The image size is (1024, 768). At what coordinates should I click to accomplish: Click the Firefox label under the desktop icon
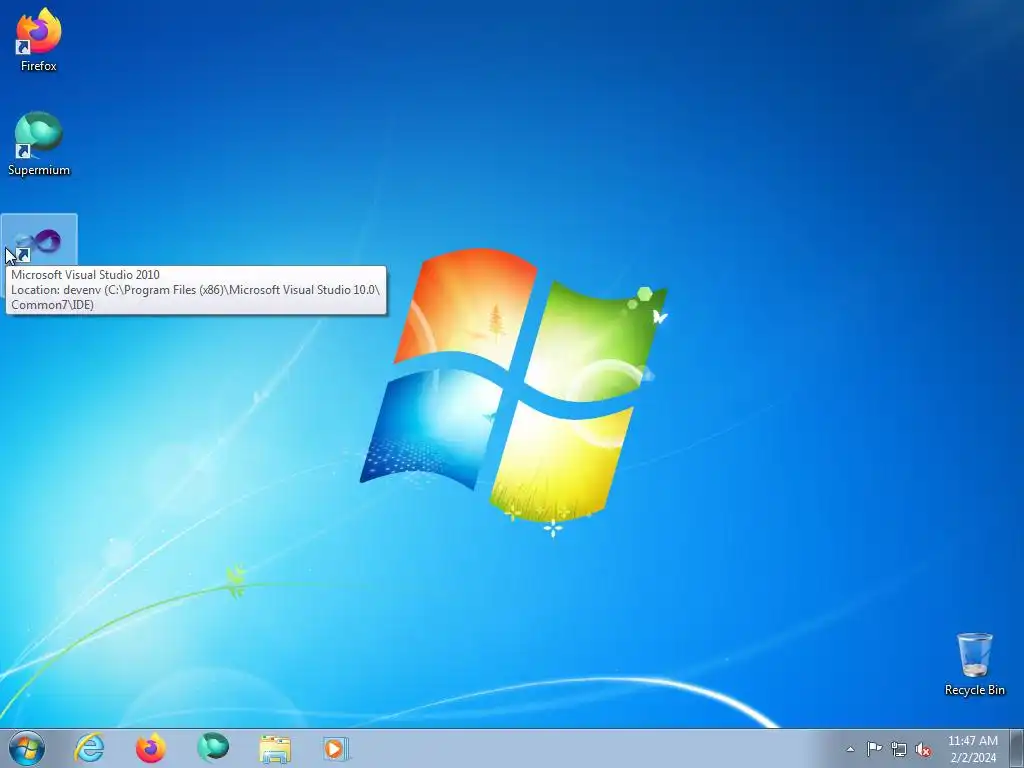(x=39, y=66)
